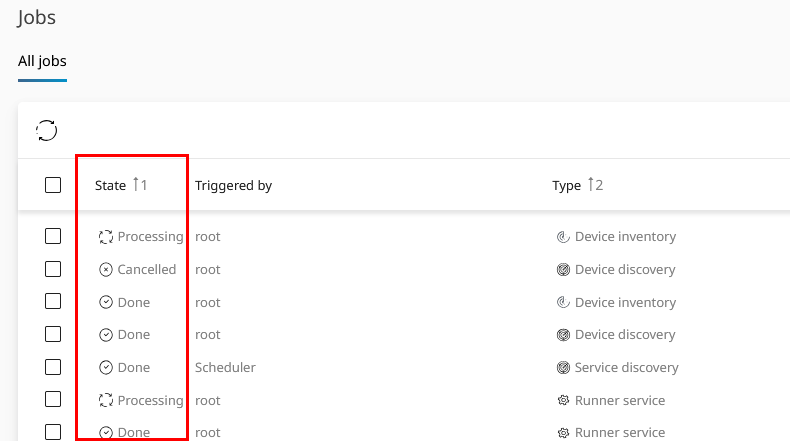Click the Scheduler triggered-by text
The height and width of the screenshot is (441, 790).
point(225,368)
